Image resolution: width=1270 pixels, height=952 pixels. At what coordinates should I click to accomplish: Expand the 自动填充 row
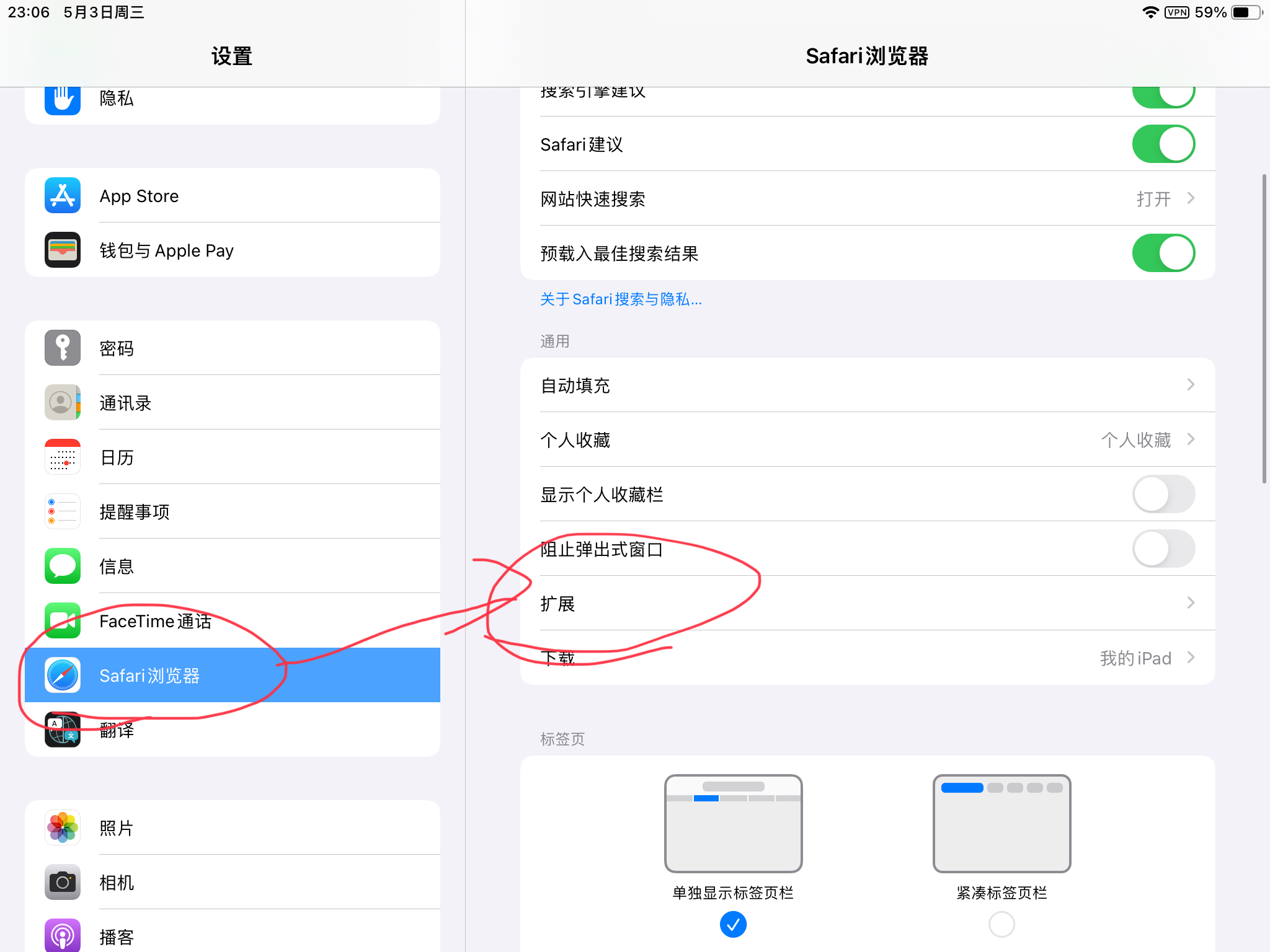(x=867, y=386)
